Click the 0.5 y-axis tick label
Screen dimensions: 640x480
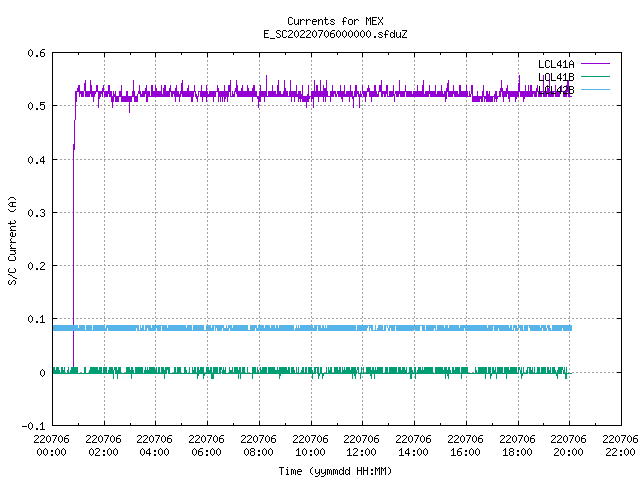pos(36,106)
